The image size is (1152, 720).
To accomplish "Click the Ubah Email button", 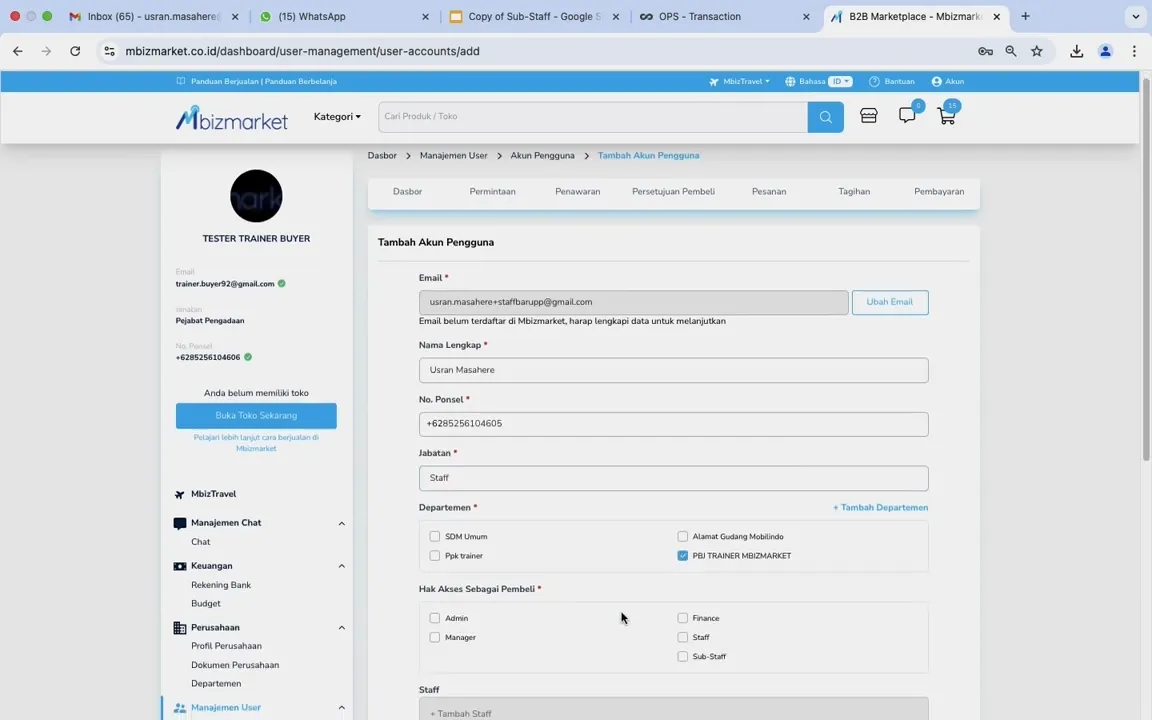I will 889,301.
